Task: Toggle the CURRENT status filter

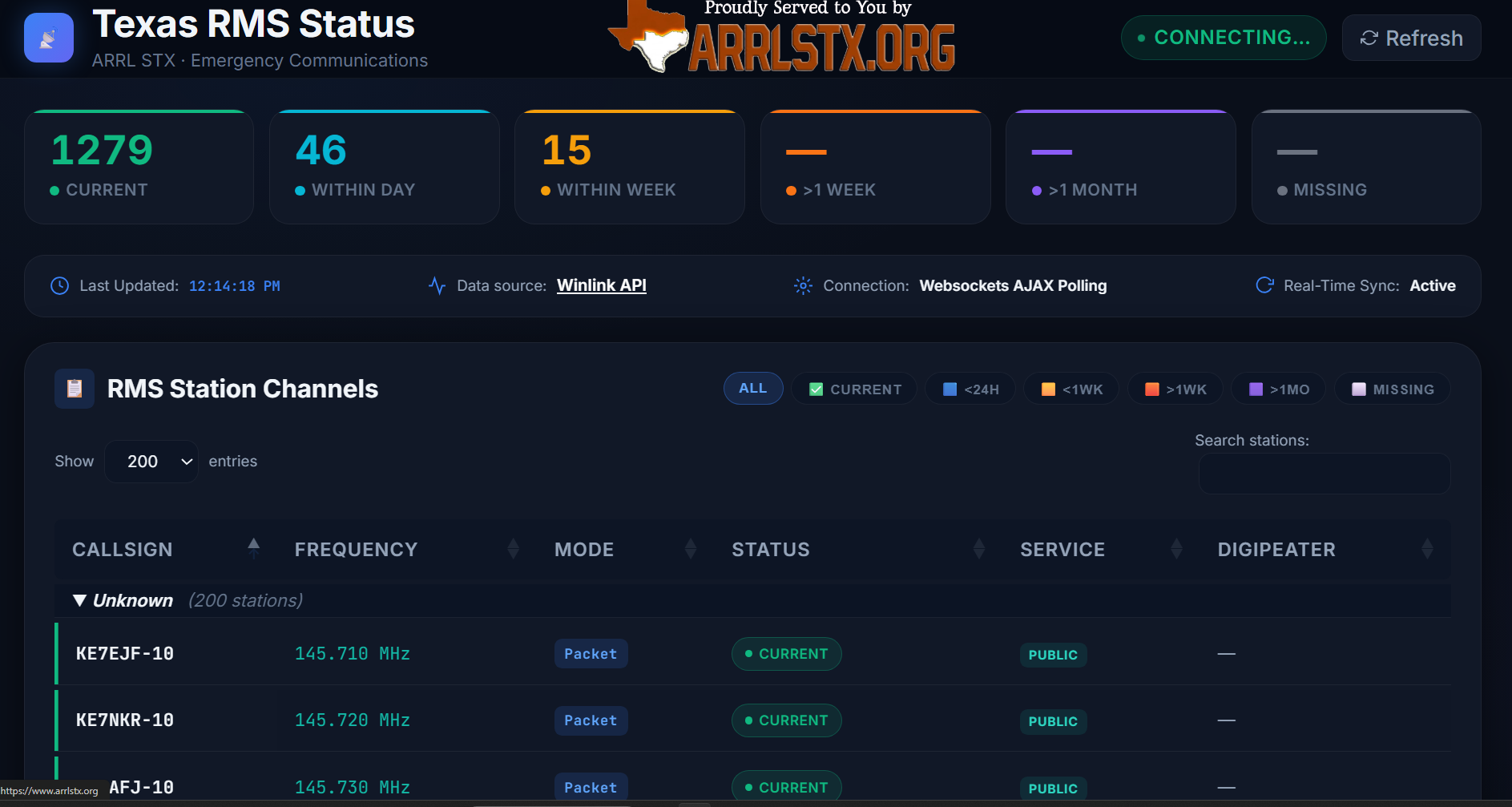Action: 855,389
